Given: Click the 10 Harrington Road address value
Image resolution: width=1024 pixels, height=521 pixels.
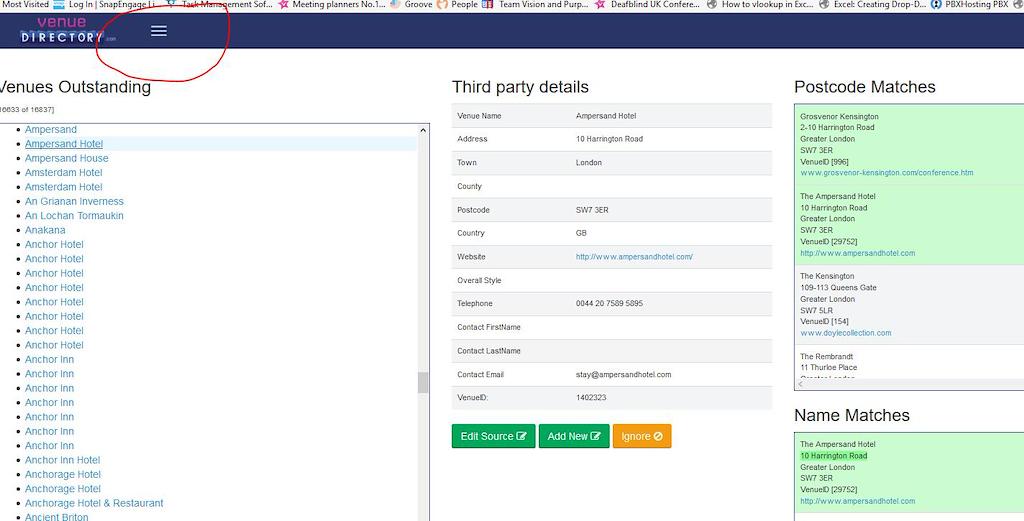Looking at the screenshot, I should 609,138.
